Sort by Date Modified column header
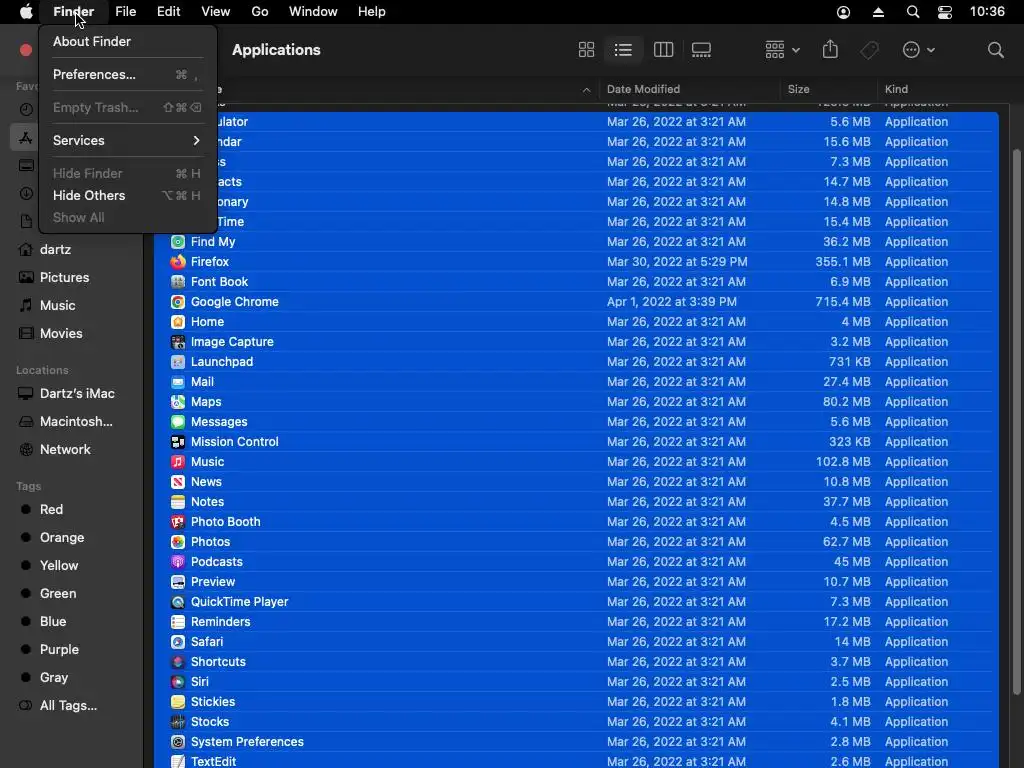The width and height of the screenshot is (1024, 768). coord(690,89)
